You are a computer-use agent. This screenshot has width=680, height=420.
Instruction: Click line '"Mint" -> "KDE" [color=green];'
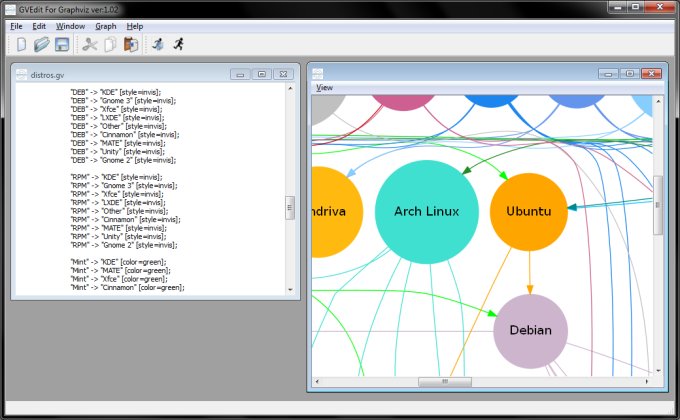[x=118, y=262]
